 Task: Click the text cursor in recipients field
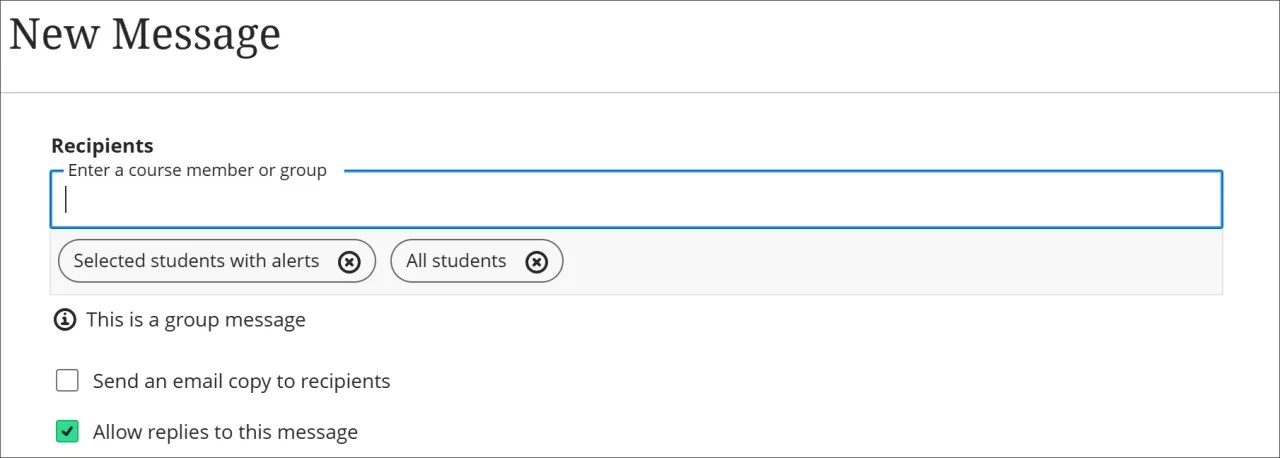tap(66, 200)
